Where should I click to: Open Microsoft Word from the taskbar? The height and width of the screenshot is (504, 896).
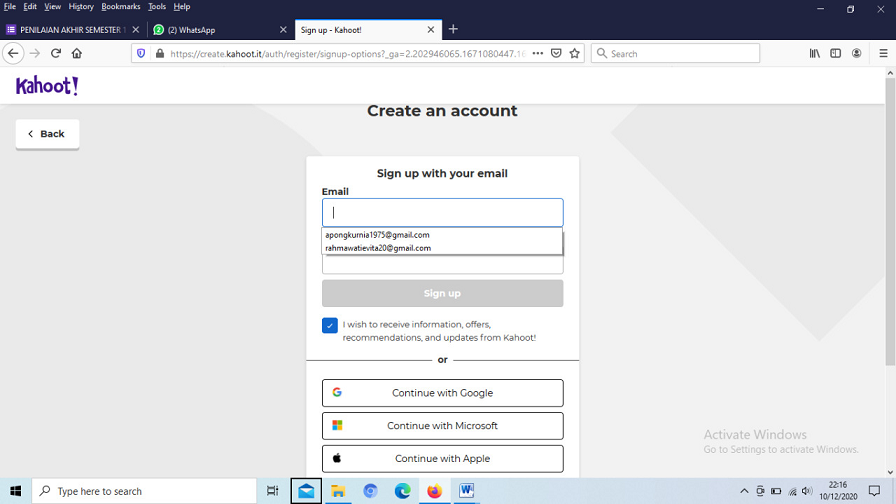pyautogui.click(x=466, y=491)
